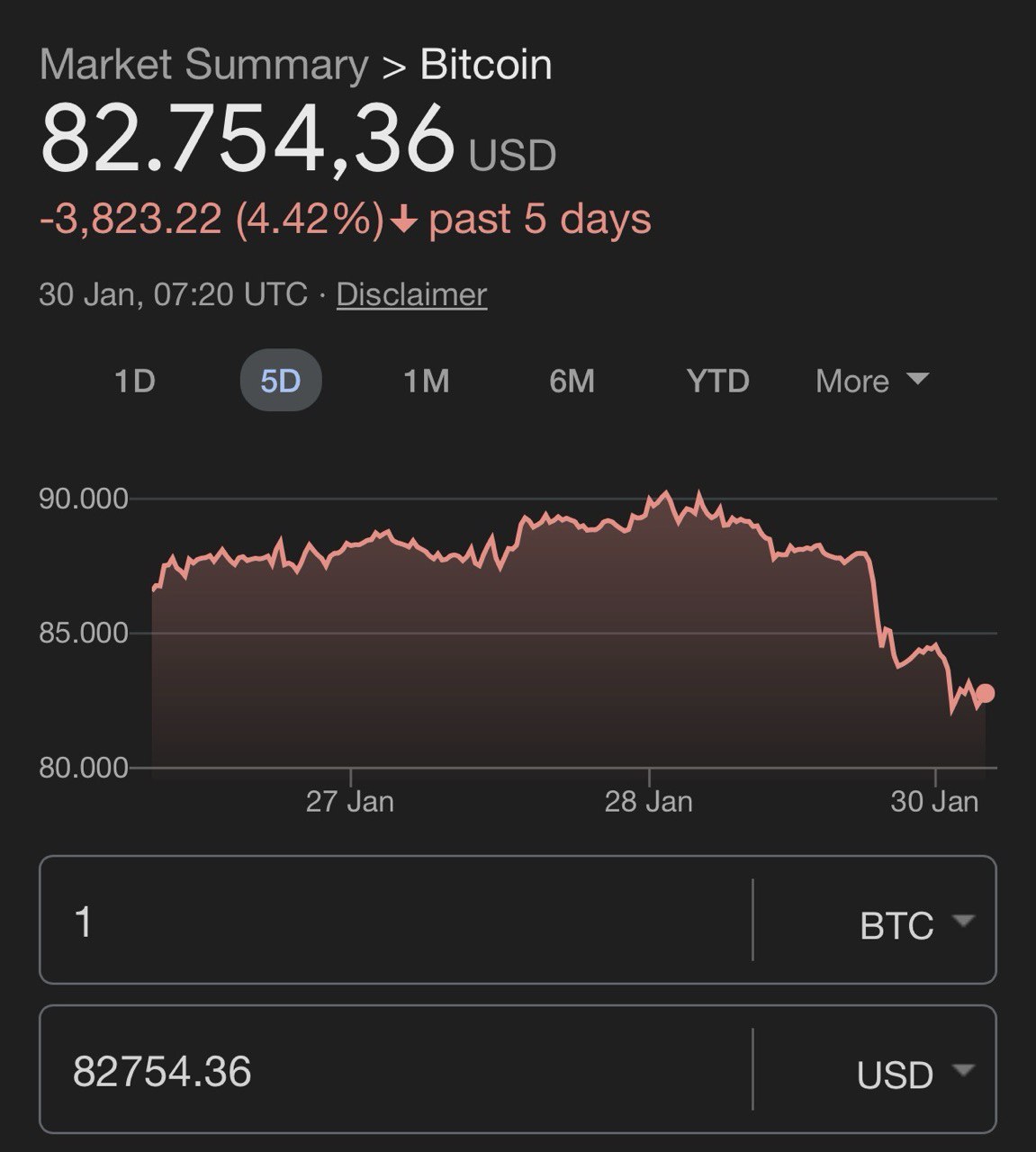Click the 90.000 axis label
This screenshot has width=1036, height=1152.
pos(83,499)
